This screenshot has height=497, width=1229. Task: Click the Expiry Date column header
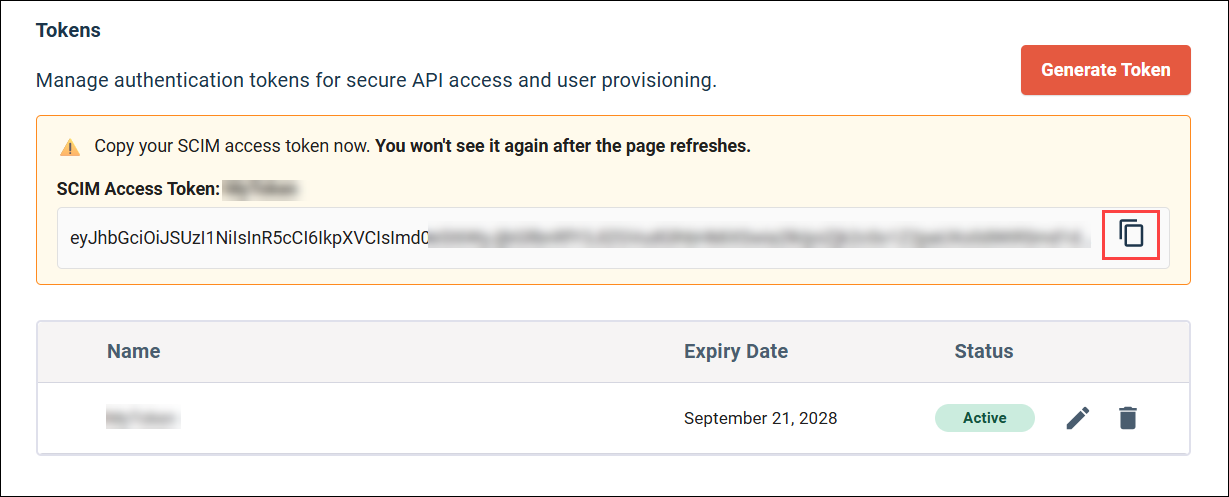click(736, 351)
